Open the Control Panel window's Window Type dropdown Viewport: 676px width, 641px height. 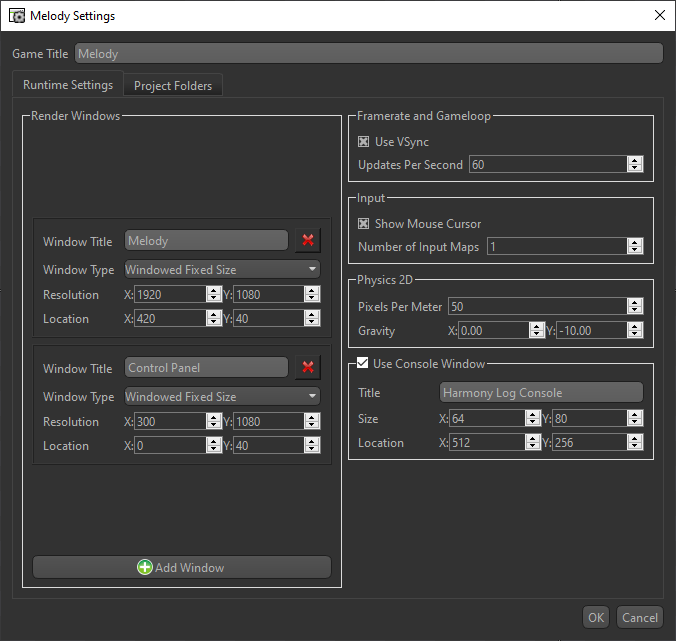[222, 396]
